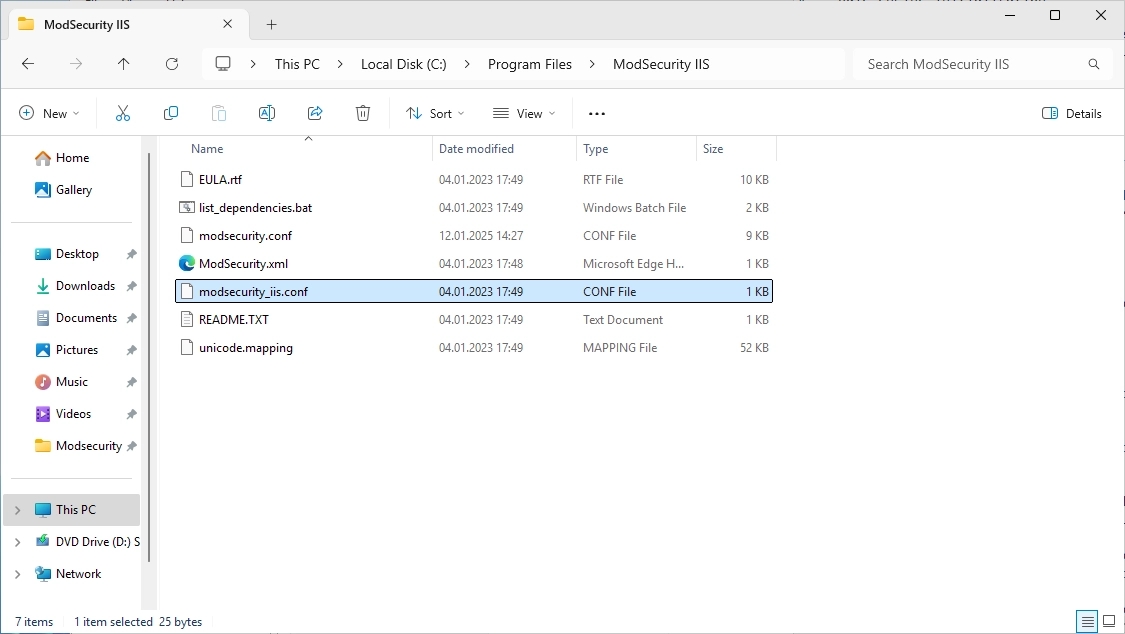This screenshot has width=1125, height=634.
Task: Click the Share icon in toolbar
Action: (x=315, y=113)
